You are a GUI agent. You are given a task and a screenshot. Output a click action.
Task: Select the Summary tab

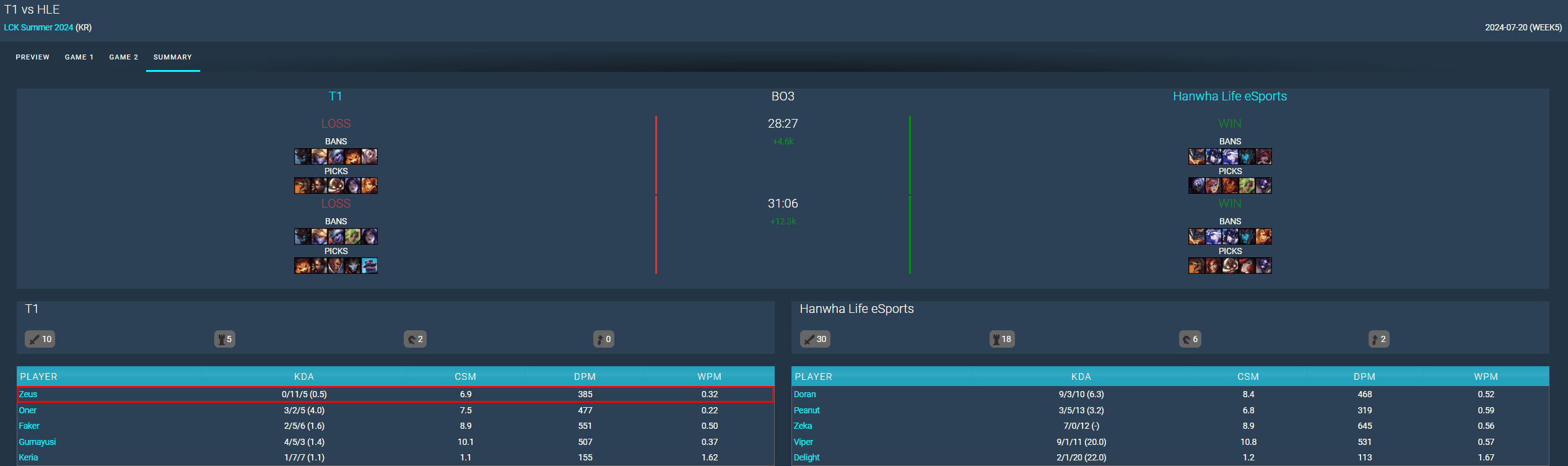173,57
